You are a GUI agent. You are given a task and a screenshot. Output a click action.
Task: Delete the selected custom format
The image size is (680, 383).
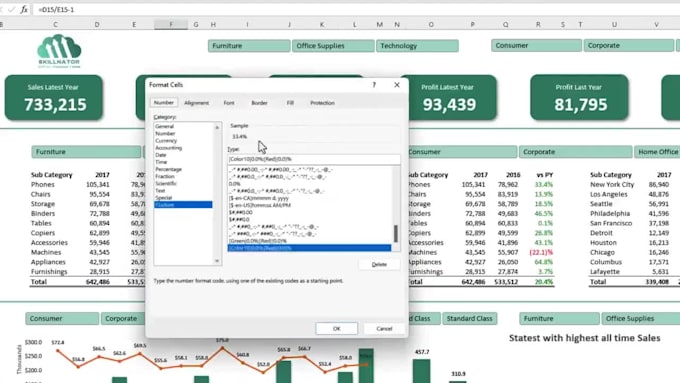[x=379, y=264]
